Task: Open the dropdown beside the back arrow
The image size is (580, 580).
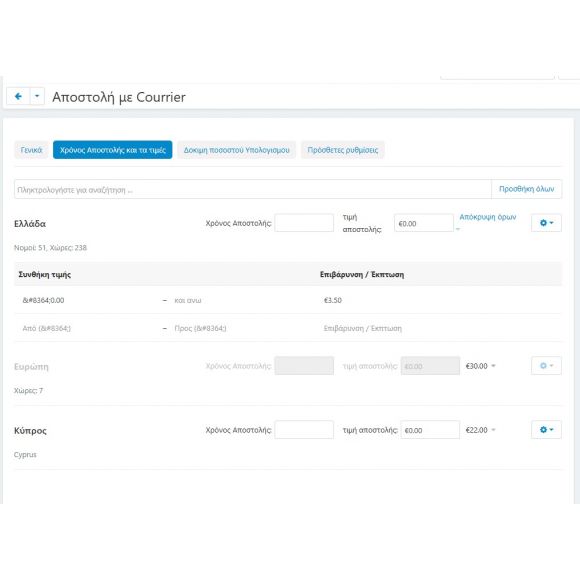Action: tap(37, 97)
